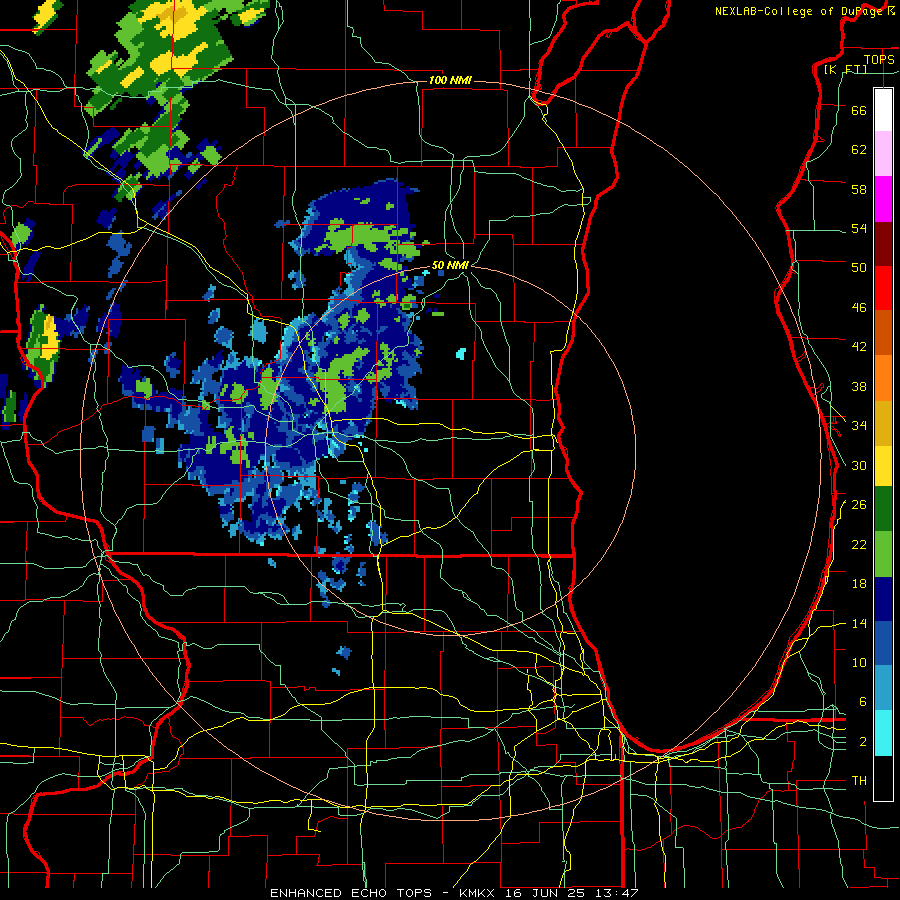Select the magenta legend swatch
This screenshot has height=900, width=900.
883,199
